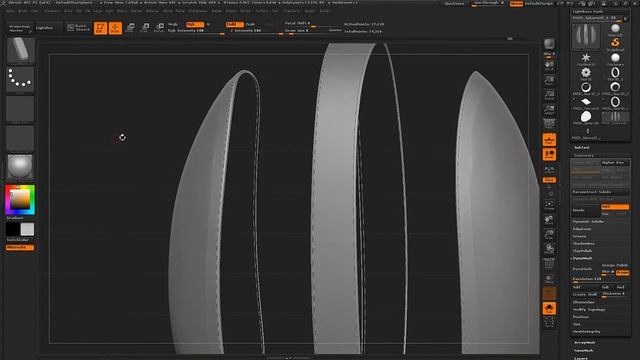Activate the orange Edit mode button

[100, 28]
